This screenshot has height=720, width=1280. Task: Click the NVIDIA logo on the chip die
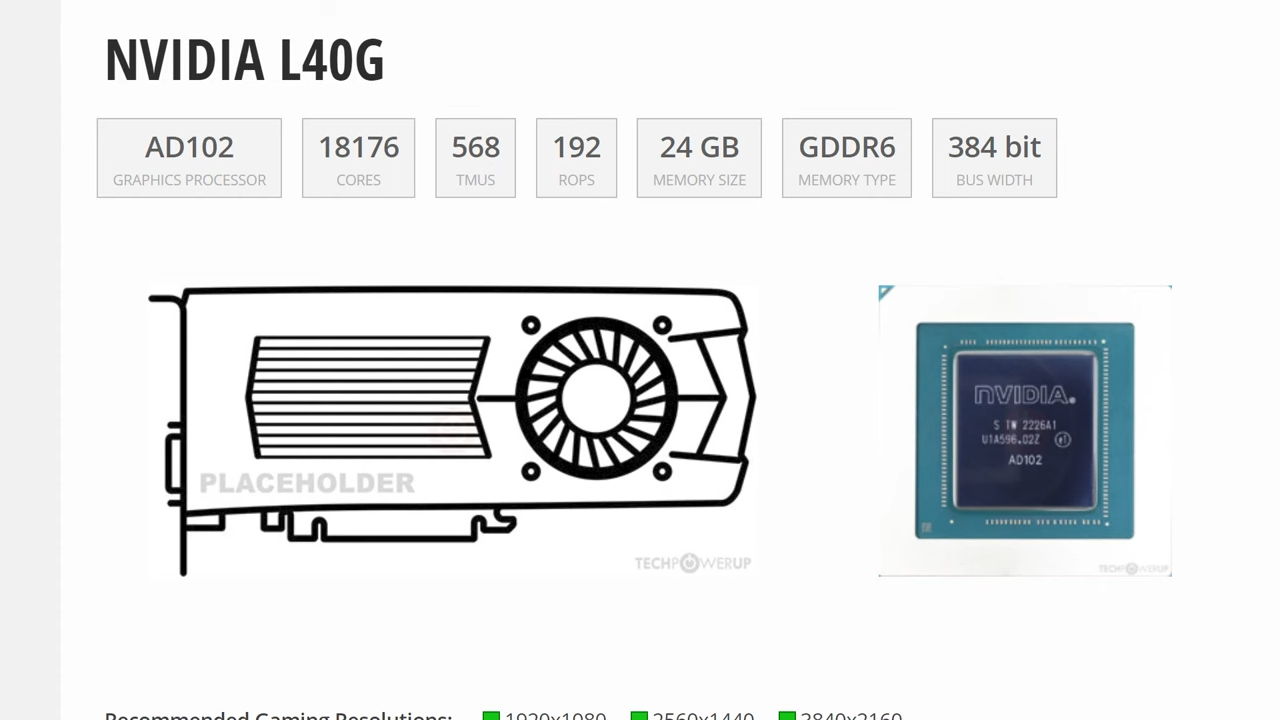1024,394
